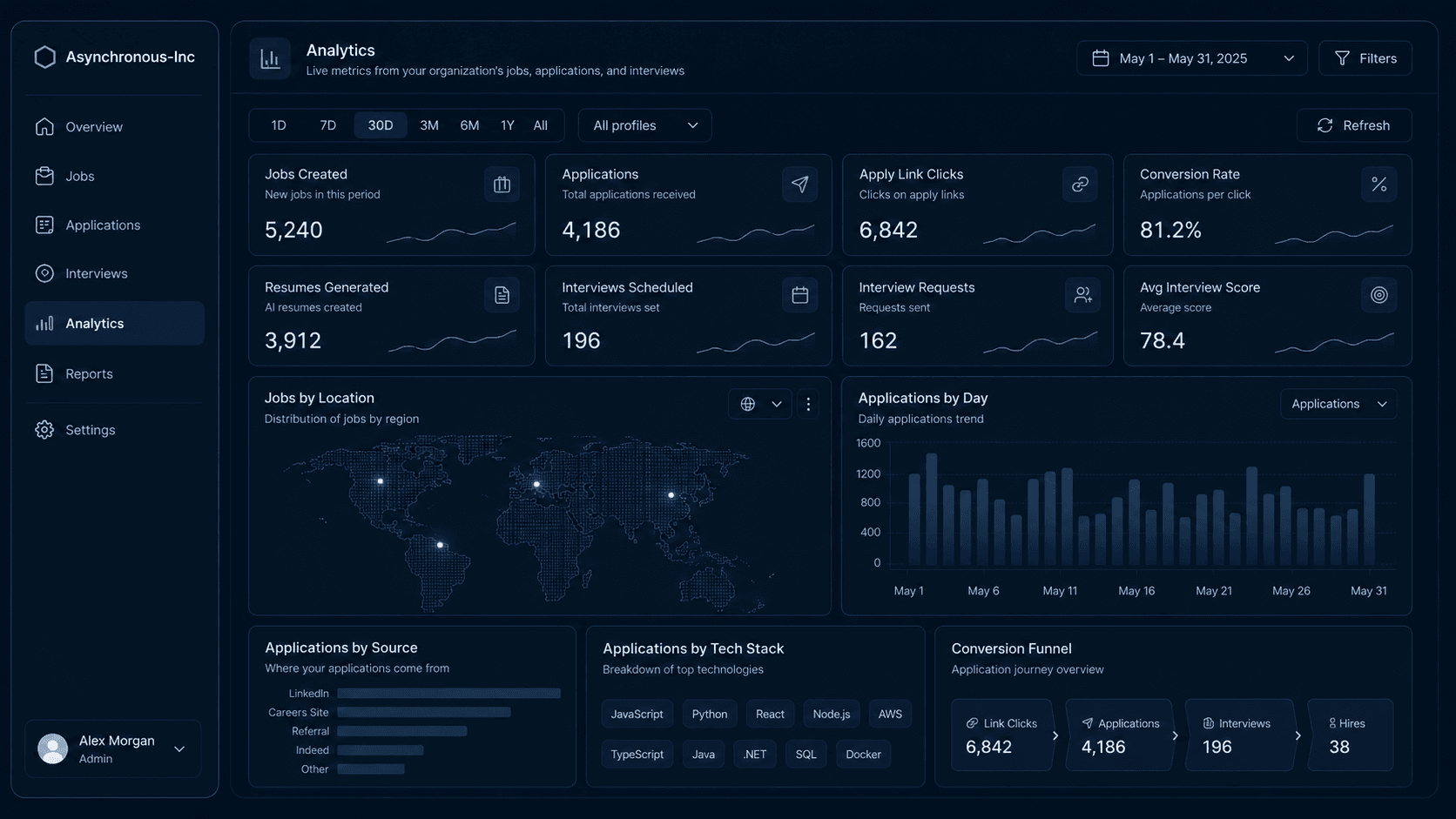Click the calendar icon in date range picker

[x=1101, y=58]
